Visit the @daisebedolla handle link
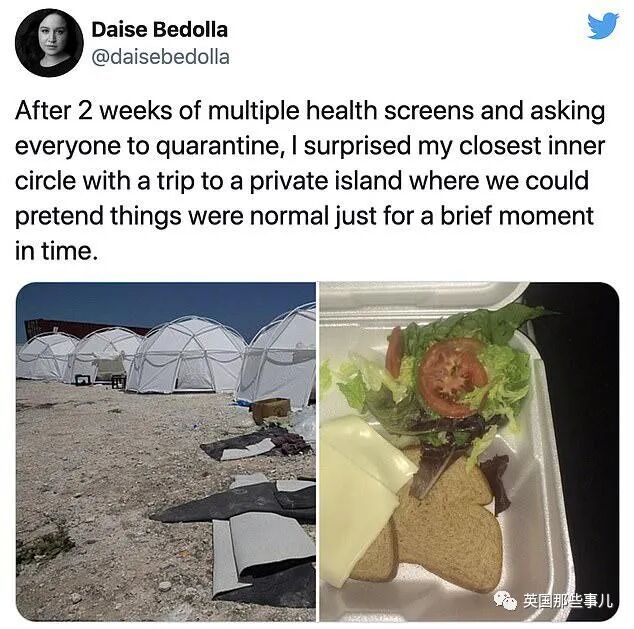The width and height of the screenshot is (634, 629). pos(161,57)
